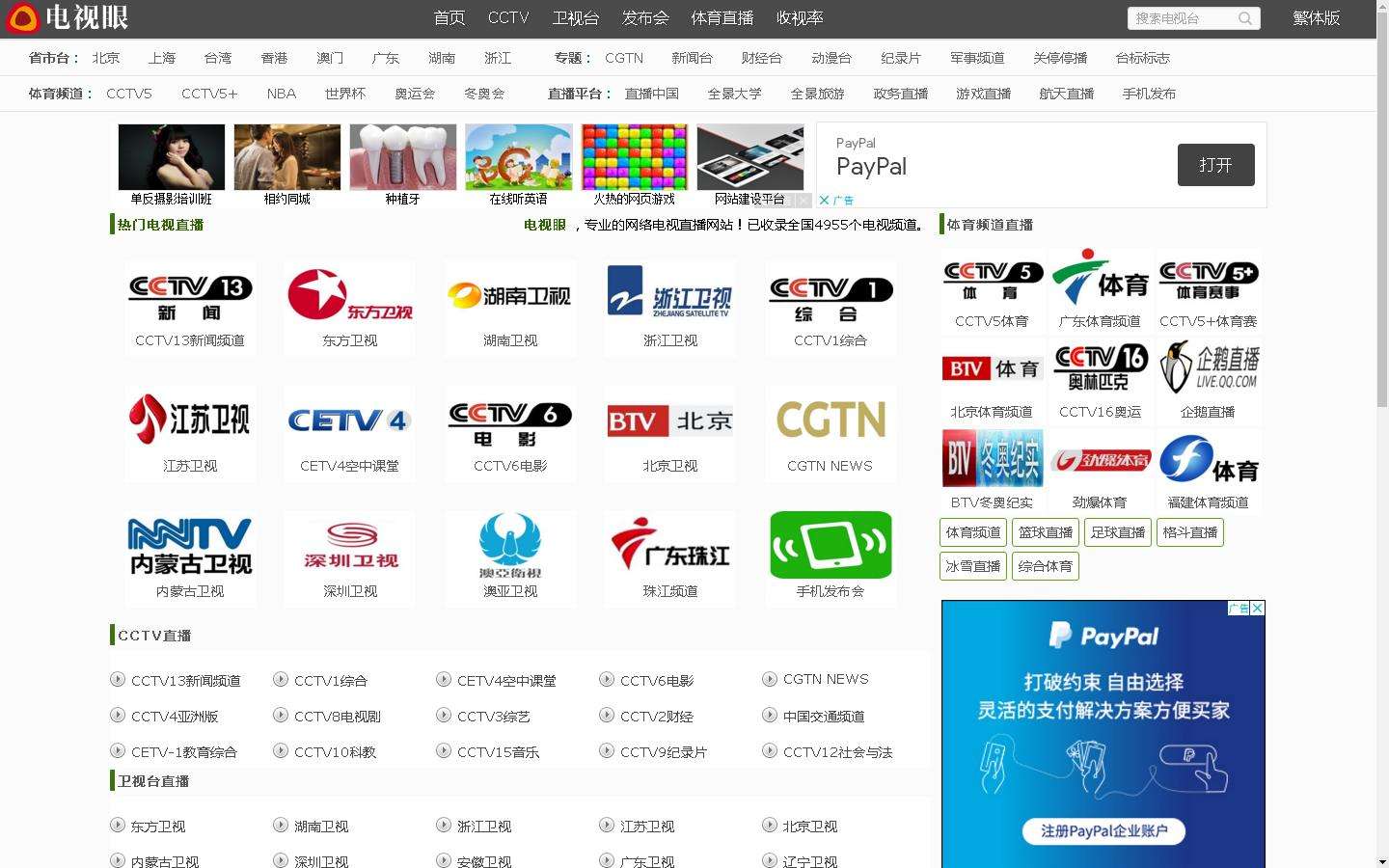Open the 北京 province link
Screen dimensions: 1389x868
106,58
